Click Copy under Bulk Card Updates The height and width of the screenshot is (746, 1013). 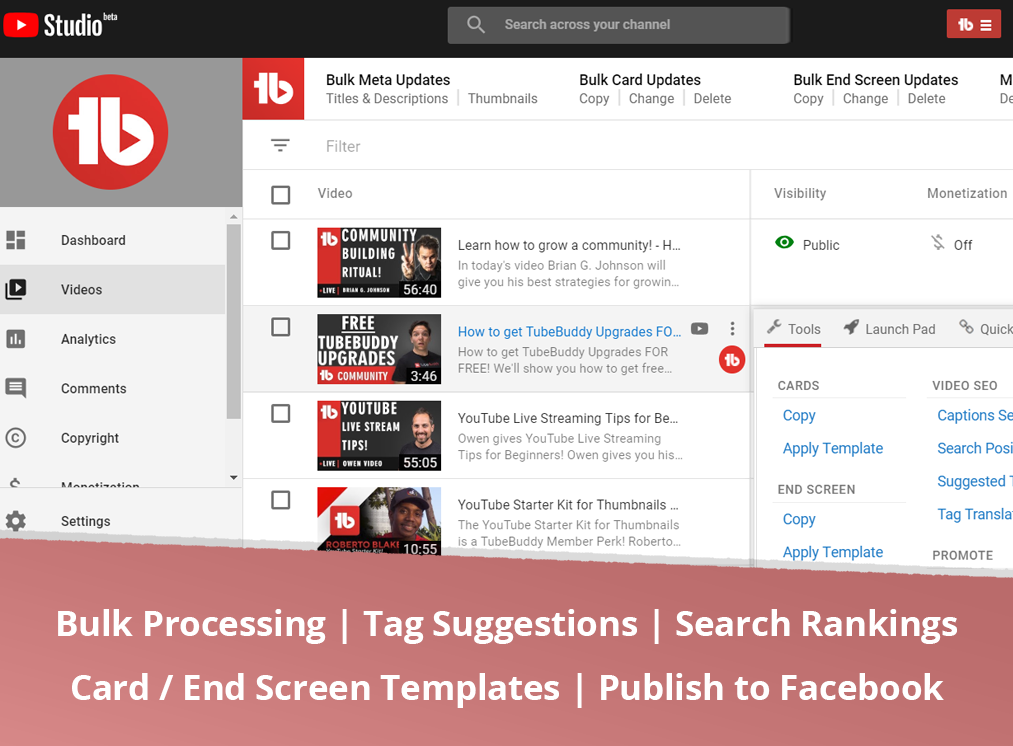click(x=594, y=99)
